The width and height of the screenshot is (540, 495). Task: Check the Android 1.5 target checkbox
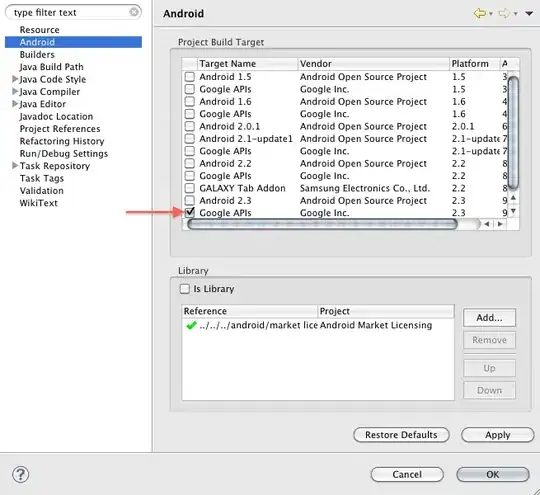click(x=189, y=76)
